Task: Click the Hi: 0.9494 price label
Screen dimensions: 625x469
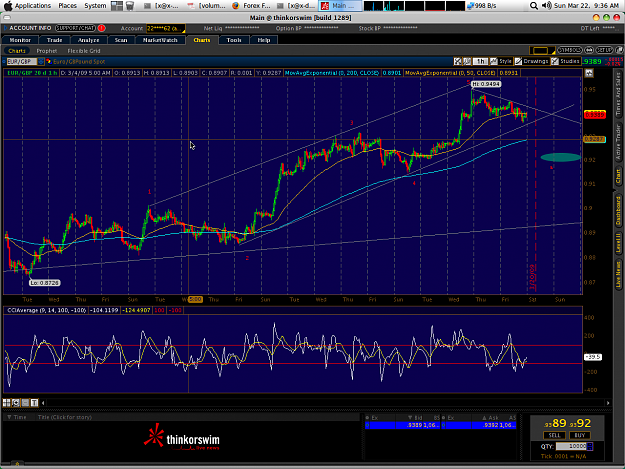Action: pos(485,84)
